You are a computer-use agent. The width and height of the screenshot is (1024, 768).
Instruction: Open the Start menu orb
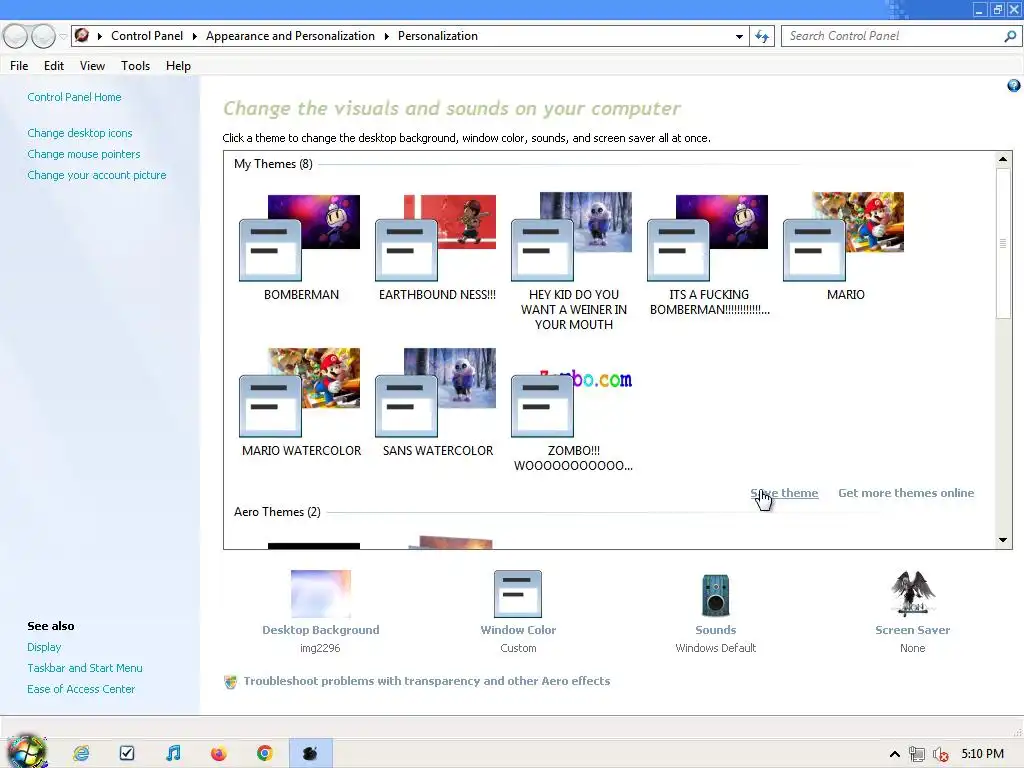[27, 752]
